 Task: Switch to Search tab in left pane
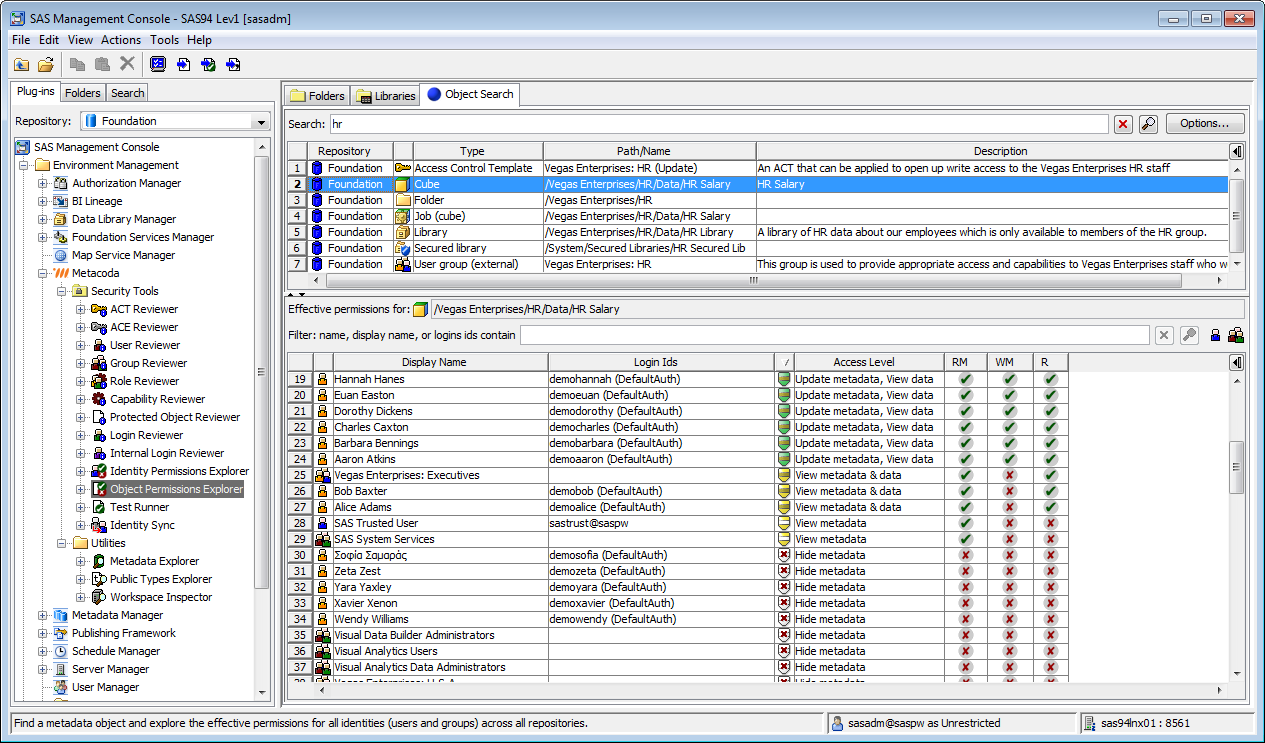click(128, 93)
